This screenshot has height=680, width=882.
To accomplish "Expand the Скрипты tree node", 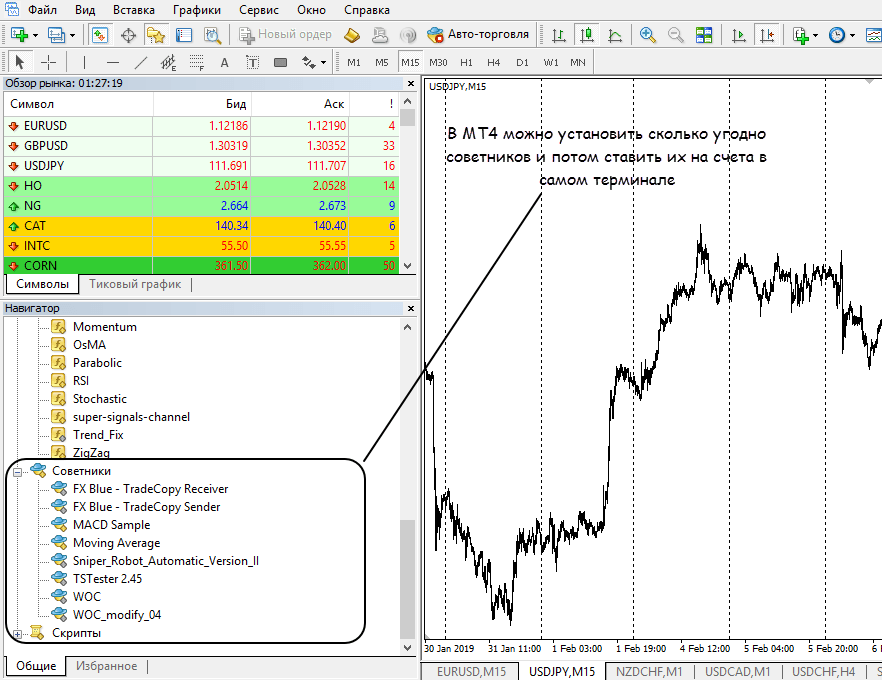I will click(17, 633).
